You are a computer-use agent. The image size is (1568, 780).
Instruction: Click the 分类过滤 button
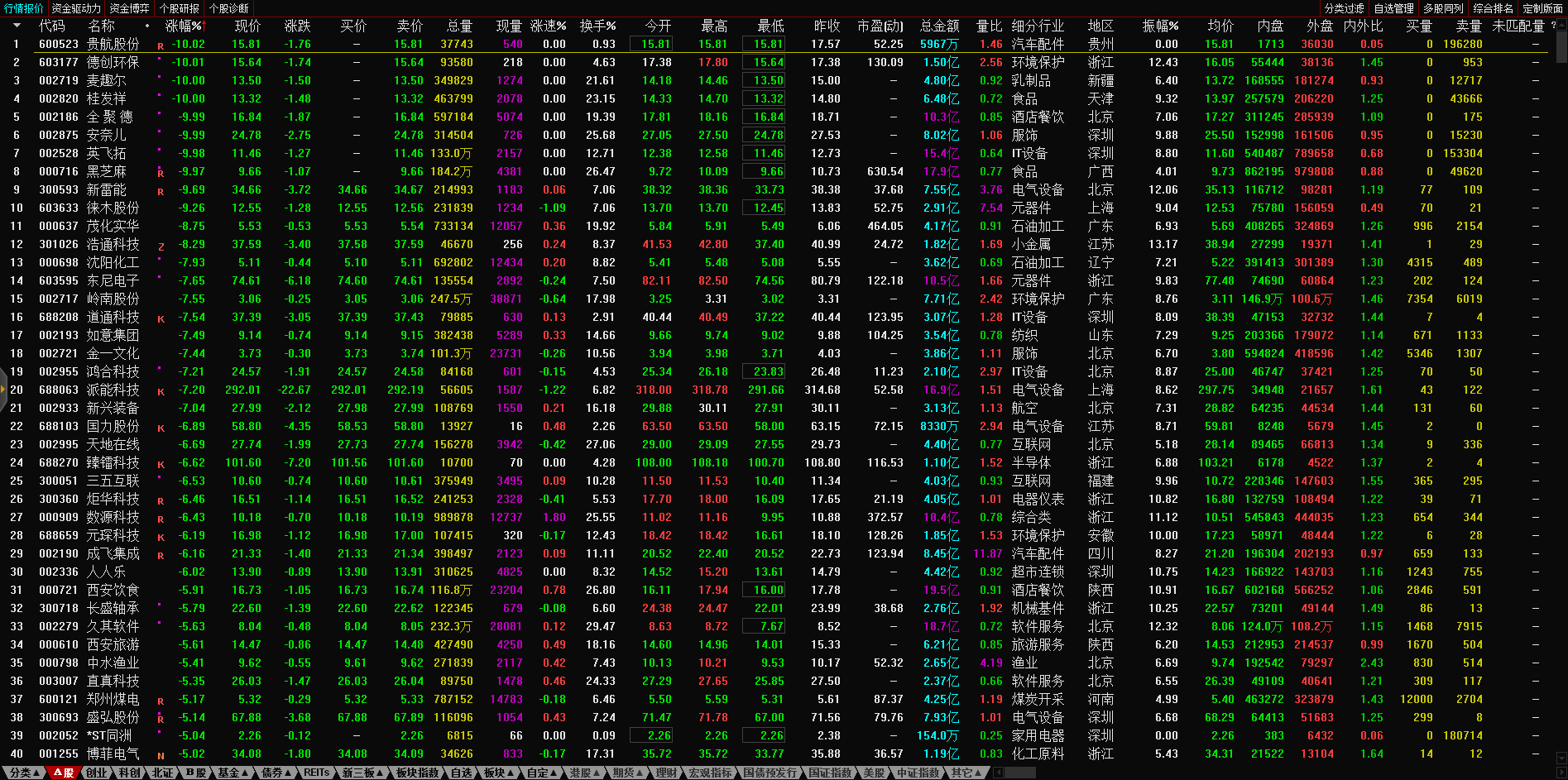1344,8
